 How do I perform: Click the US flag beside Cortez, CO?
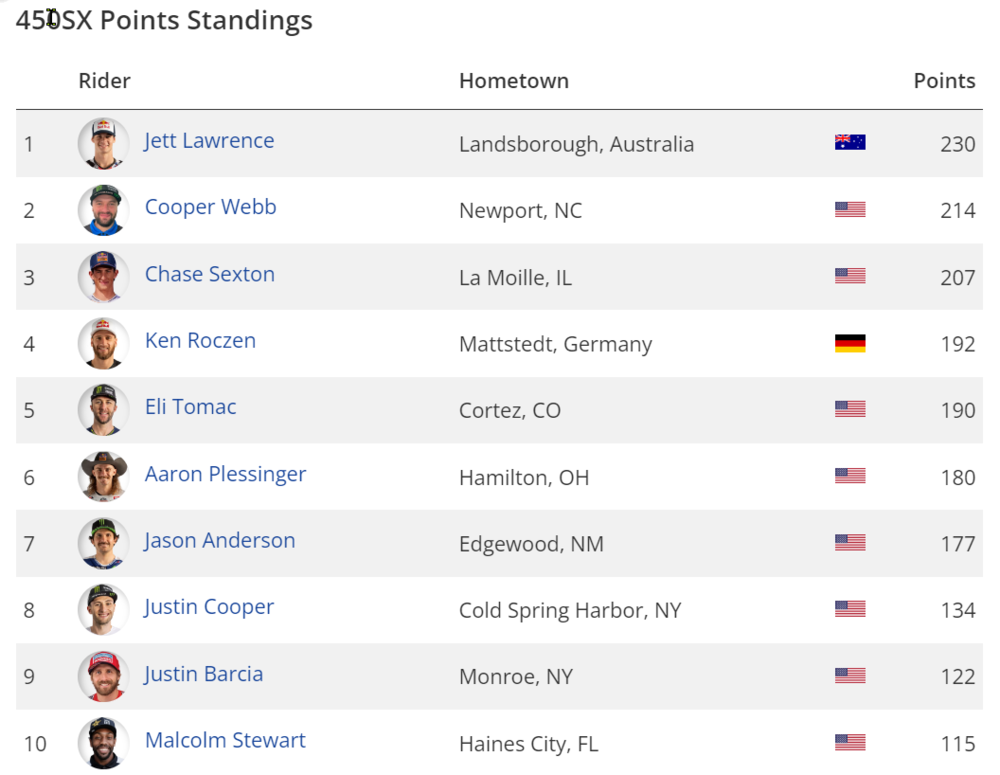coord(850,409)
